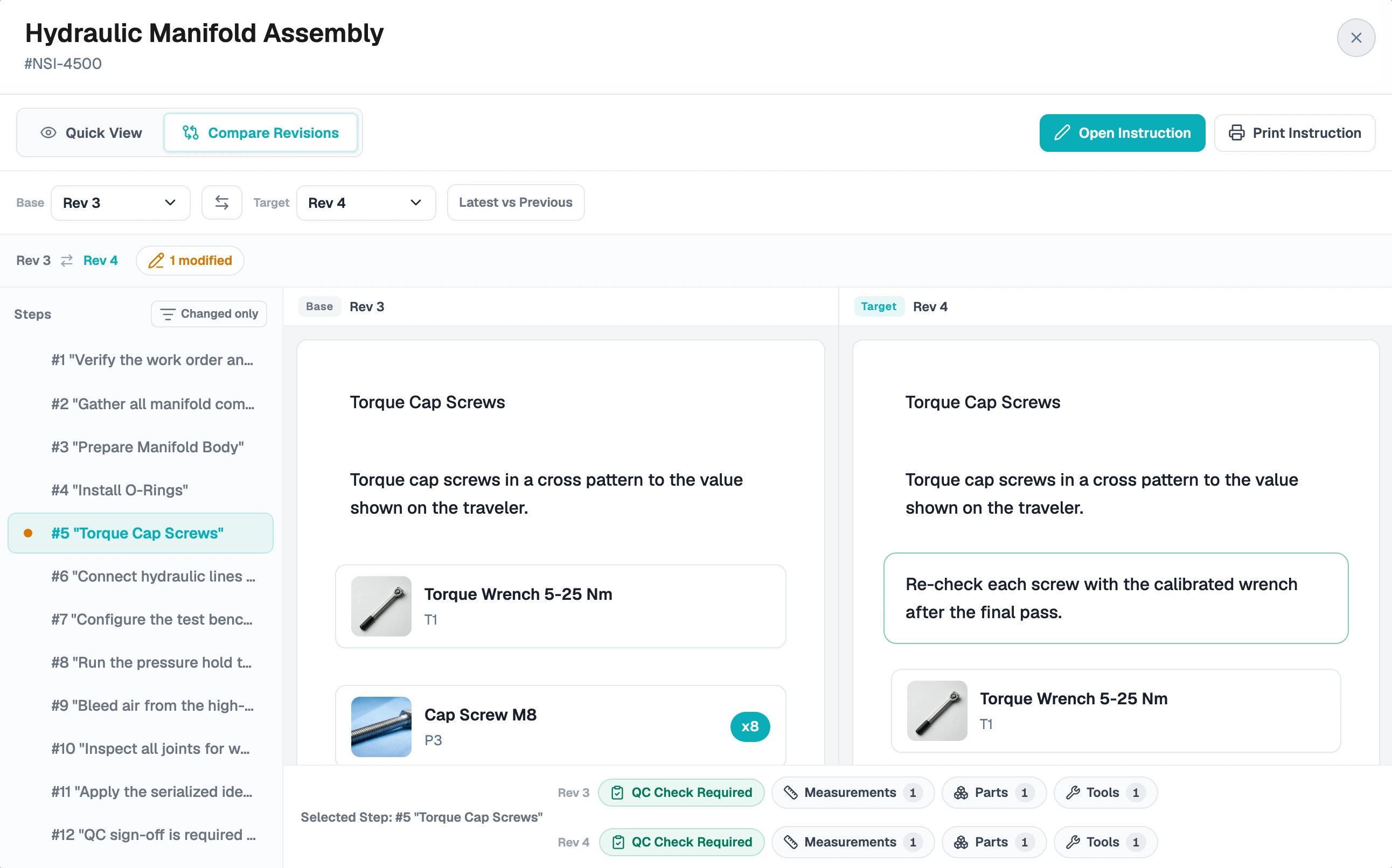The image size is (1392, 868).
Task: Close the Hydraulic Manifold Assembly dialog
Action: click(x=1356, y=38)
